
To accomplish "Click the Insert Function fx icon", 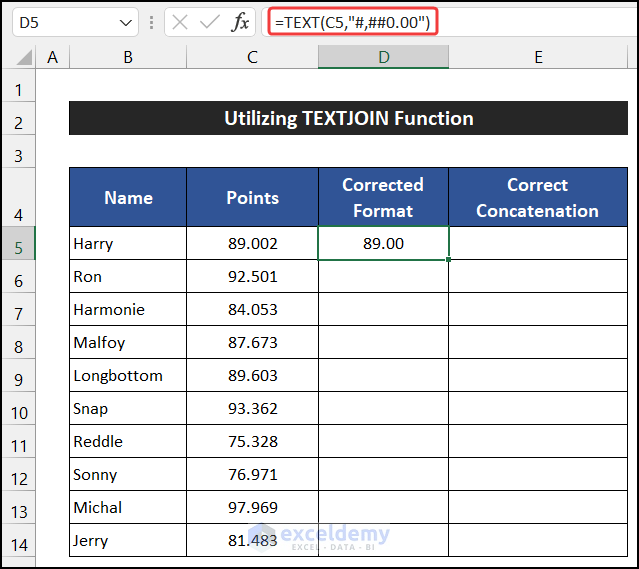I will [x=240, y=22].
